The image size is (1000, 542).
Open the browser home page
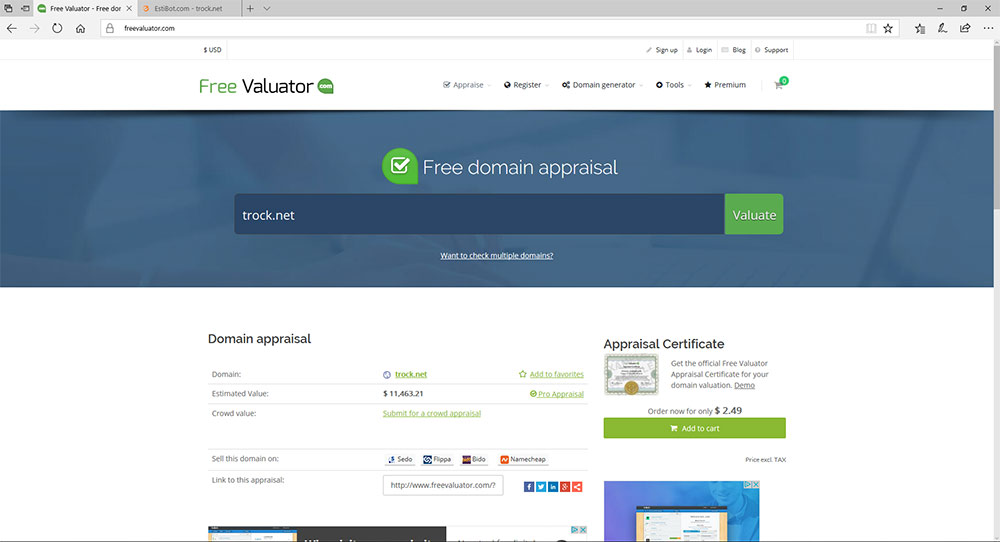80,28
